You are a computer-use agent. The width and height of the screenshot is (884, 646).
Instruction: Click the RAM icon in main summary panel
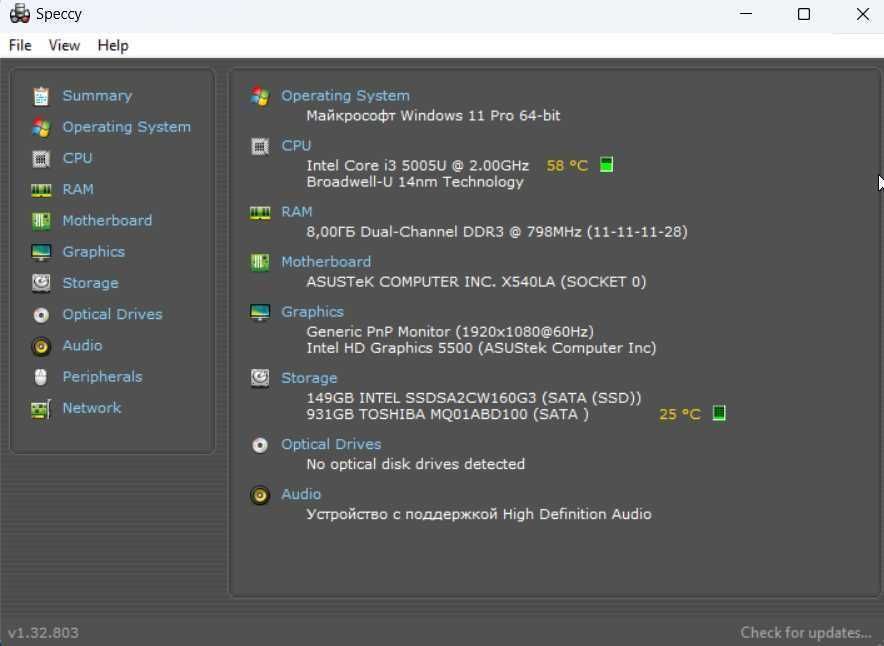pos(260,213)
